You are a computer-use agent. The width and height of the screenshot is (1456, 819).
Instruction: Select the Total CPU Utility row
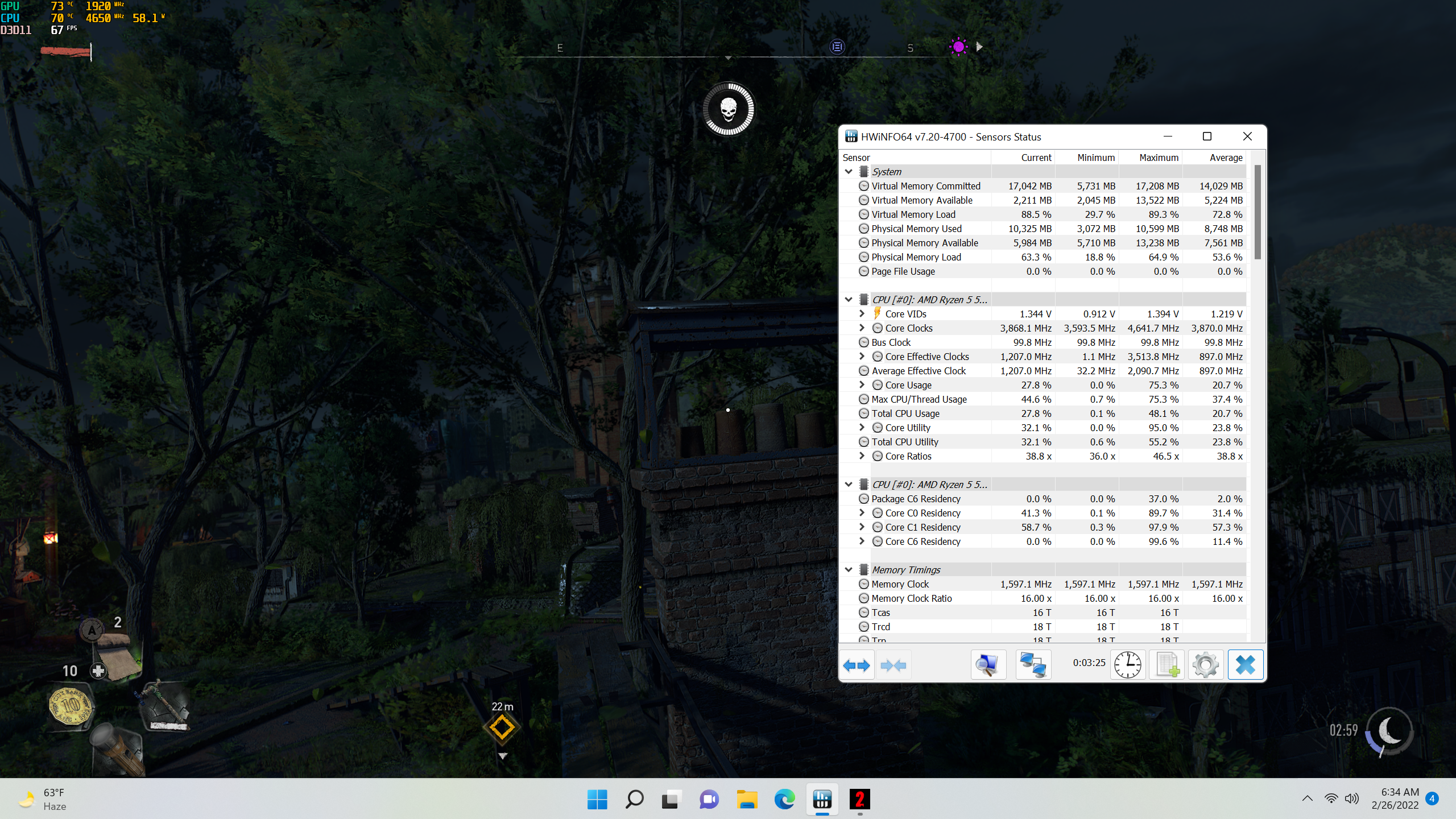pyautogui.click(x=1043, y=442)
